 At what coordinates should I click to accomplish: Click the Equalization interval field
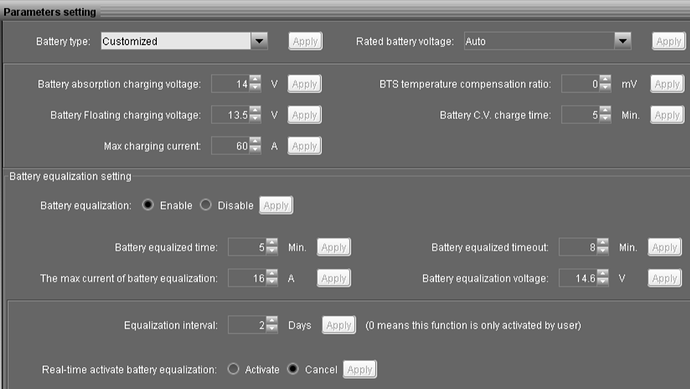pyautogui.click(x=247, y=325)
